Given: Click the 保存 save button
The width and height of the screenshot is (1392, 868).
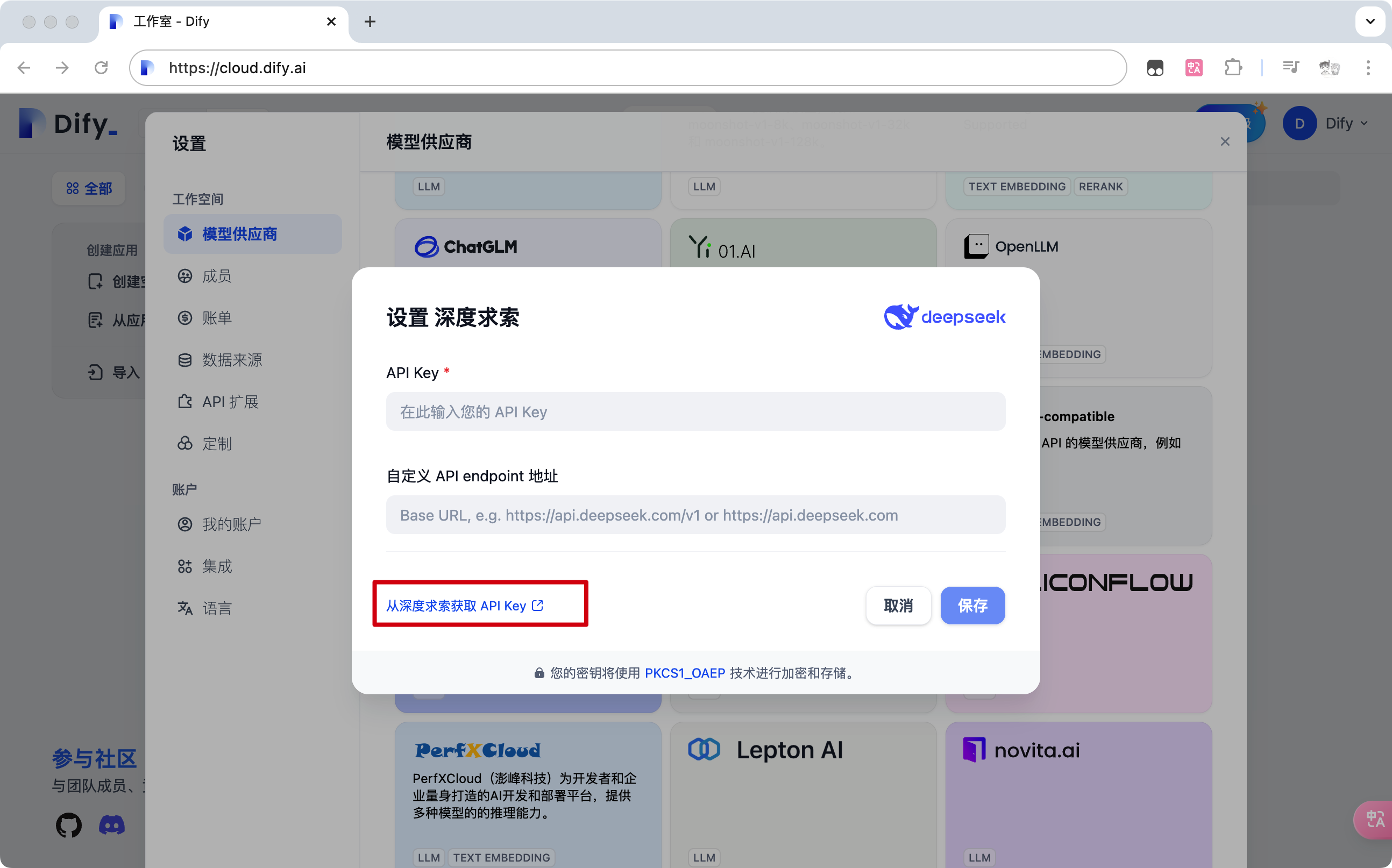Looking at the screenshot, I should pyautogui.click(x=972, y=606).
